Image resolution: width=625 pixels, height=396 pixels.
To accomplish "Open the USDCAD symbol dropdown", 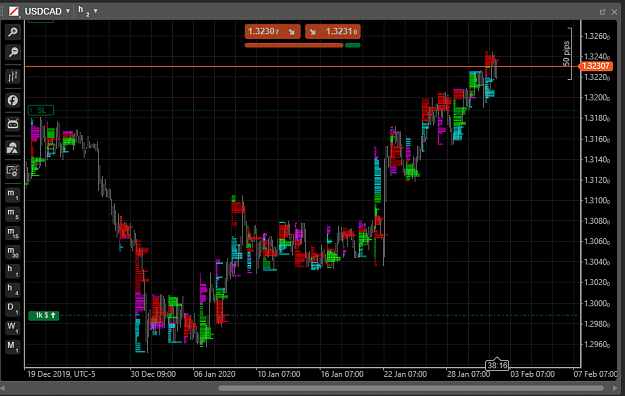I will pyautogui.click(x=68, y=11).
